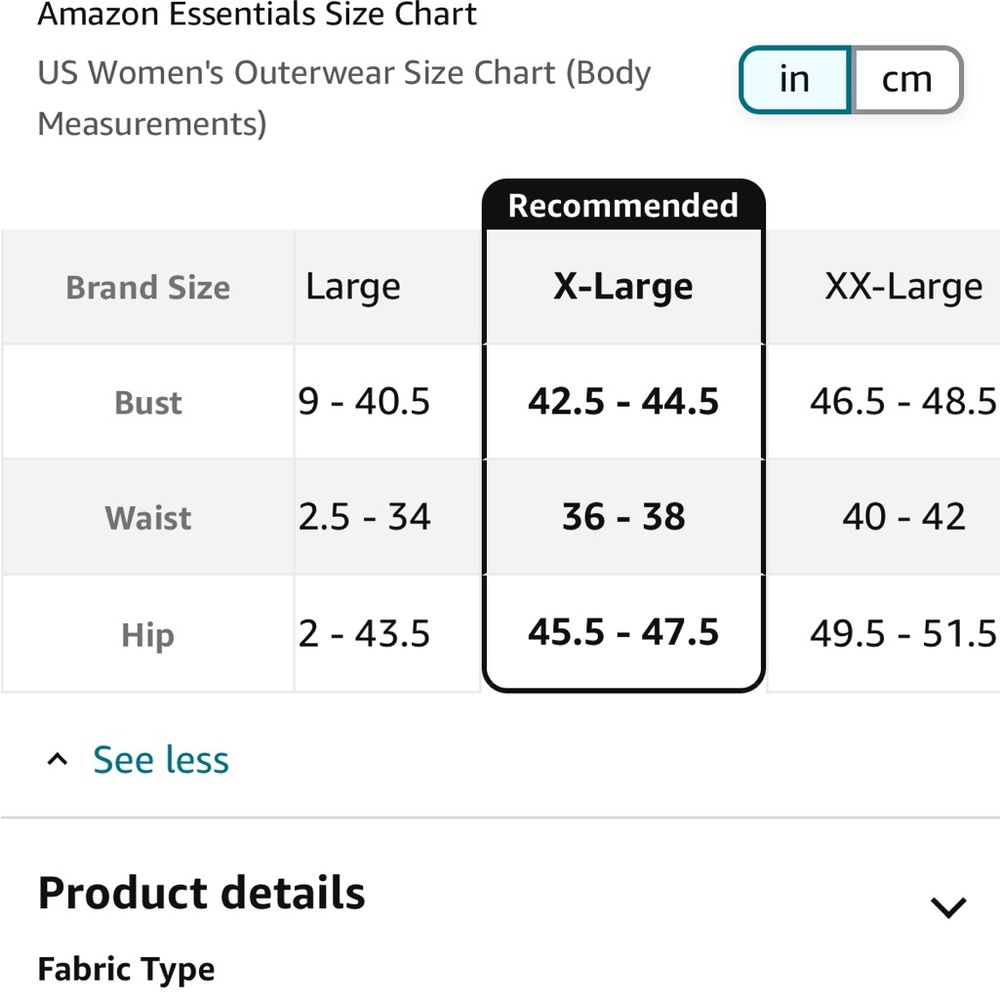1000x1000 pixels.
Task: Collapse the size chart via See less
Action: 160,760
